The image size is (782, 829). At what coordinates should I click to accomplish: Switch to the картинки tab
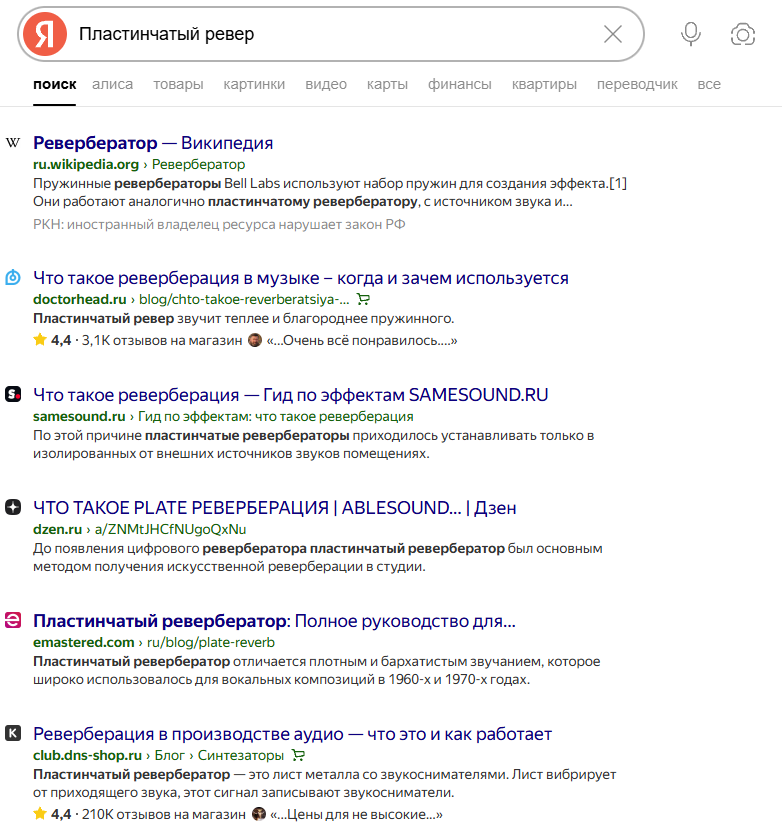[254, 84]
